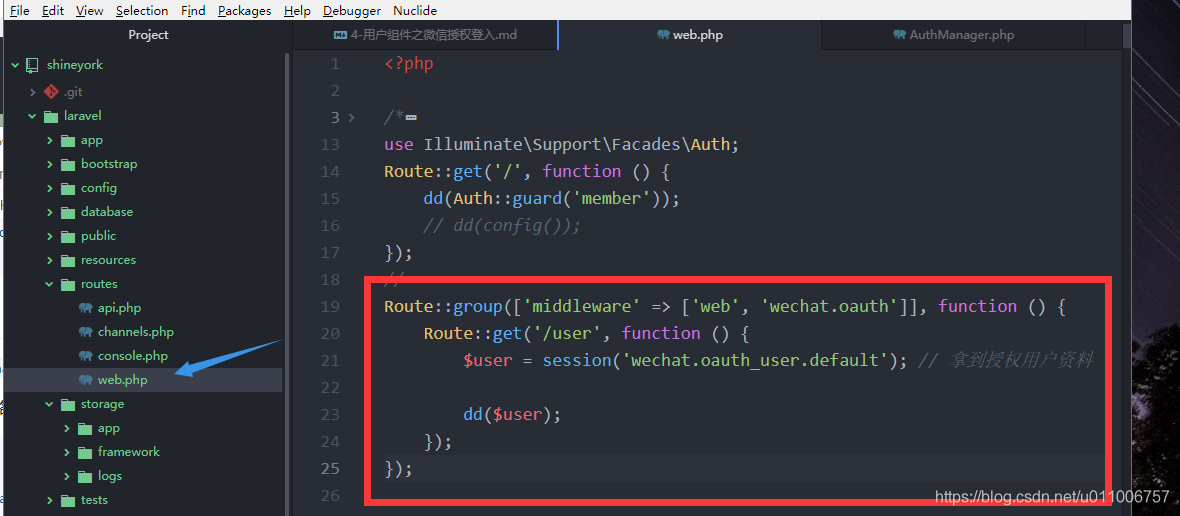This screenshot has height=516, width=1180.
Task: Click the PHP icon beside channels.php
Action: tap(85, 332)
